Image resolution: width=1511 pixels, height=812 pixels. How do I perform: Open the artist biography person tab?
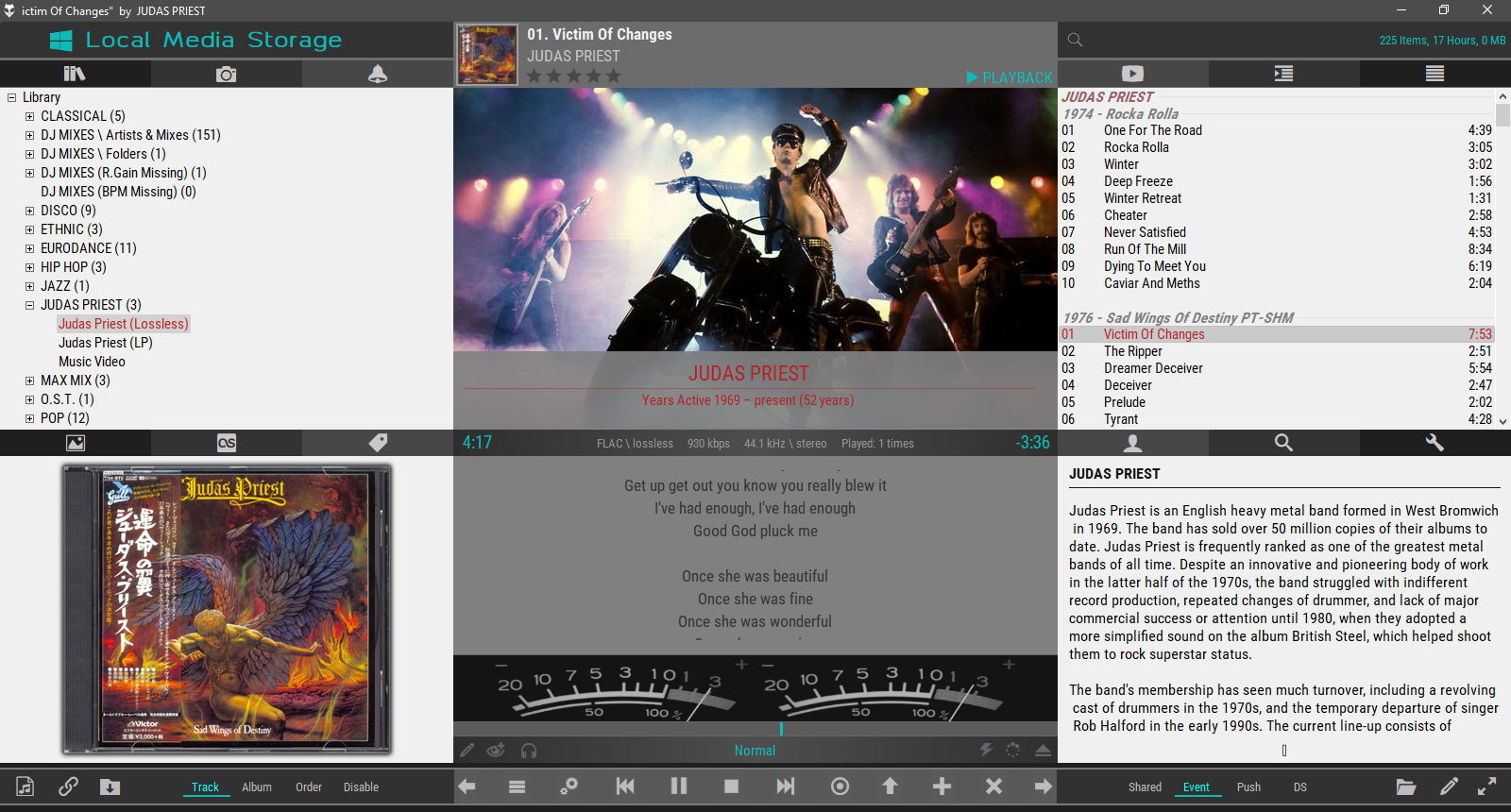point(1132,443)
